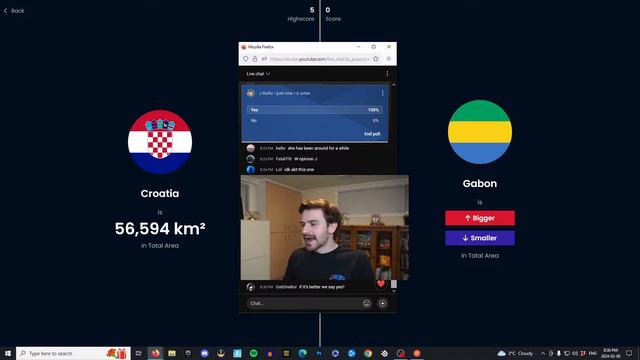The width and height of the screenshot is (640, 360).
Task: Open the notification center icon
Action: [629, 353]
